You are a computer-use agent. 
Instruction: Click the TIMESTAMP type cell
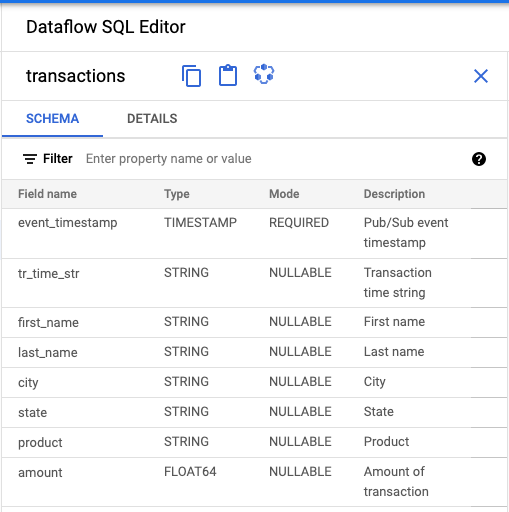click(200, 223)
